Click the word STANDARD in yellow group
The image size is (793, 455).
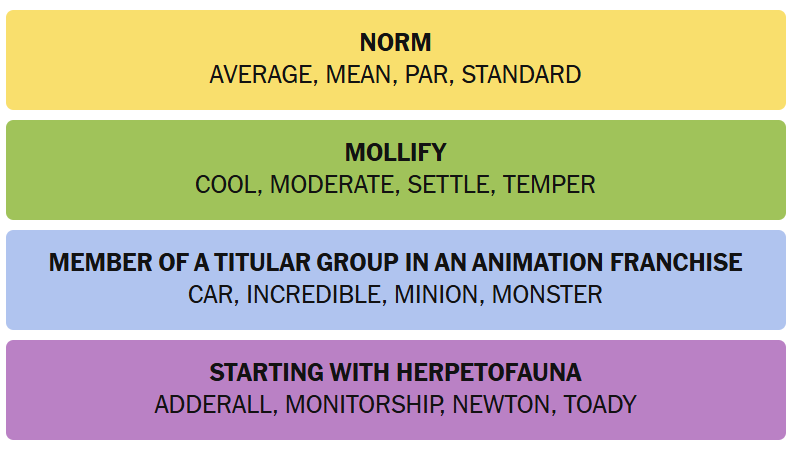click(x=521, y=75)
